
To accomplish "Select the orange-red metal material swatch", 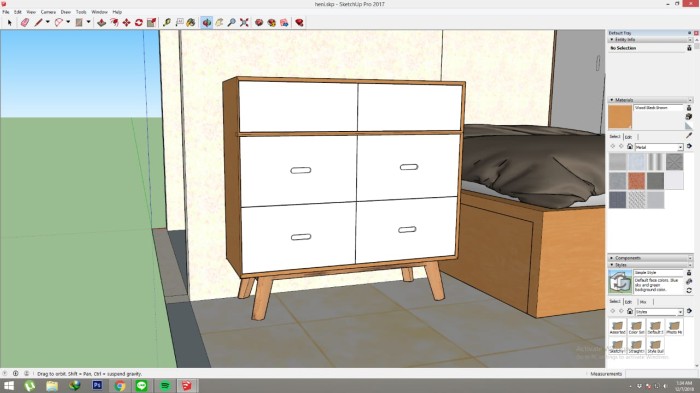I will pos(637,181).
